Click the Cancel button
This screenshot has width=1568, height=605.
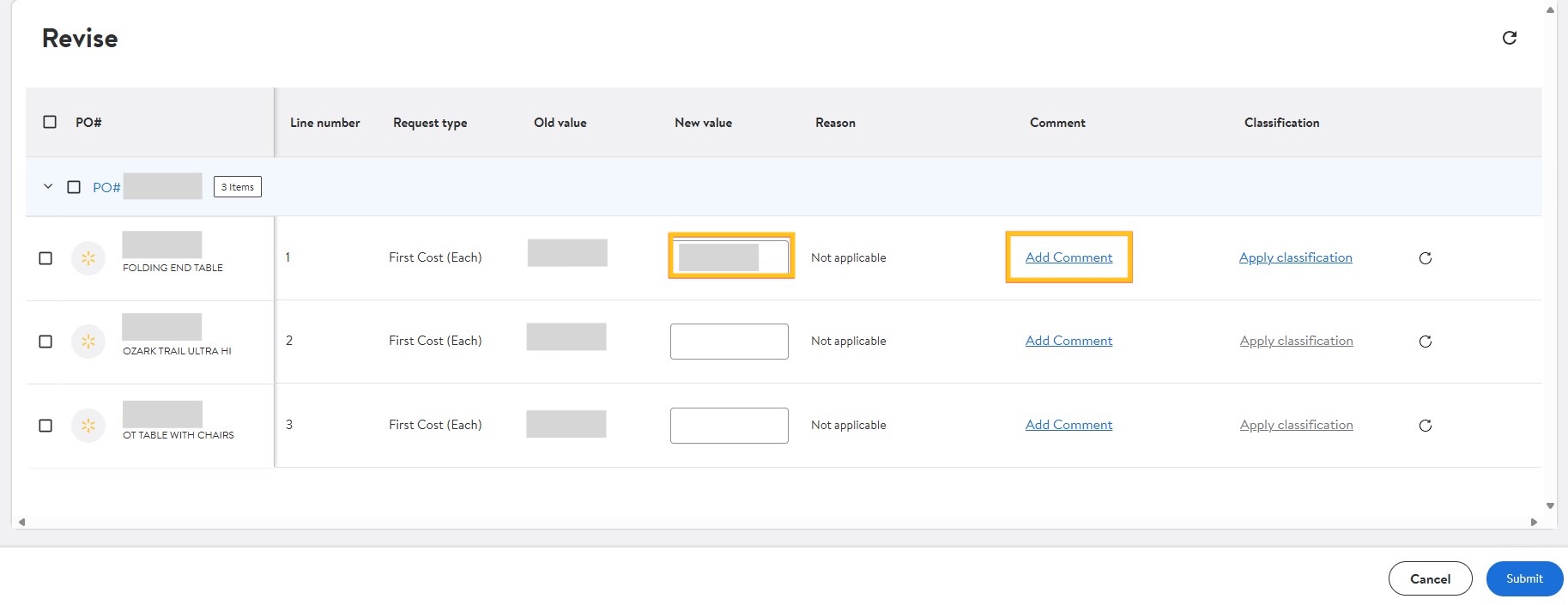1431,579
